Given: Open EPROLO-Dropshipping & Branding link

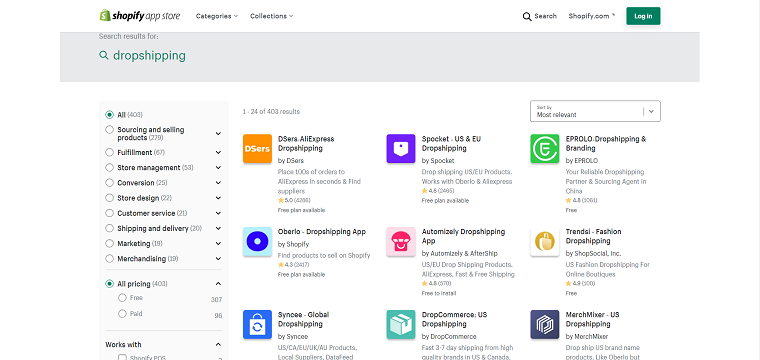Looking at the screenshot, I should tap(606, 143).
